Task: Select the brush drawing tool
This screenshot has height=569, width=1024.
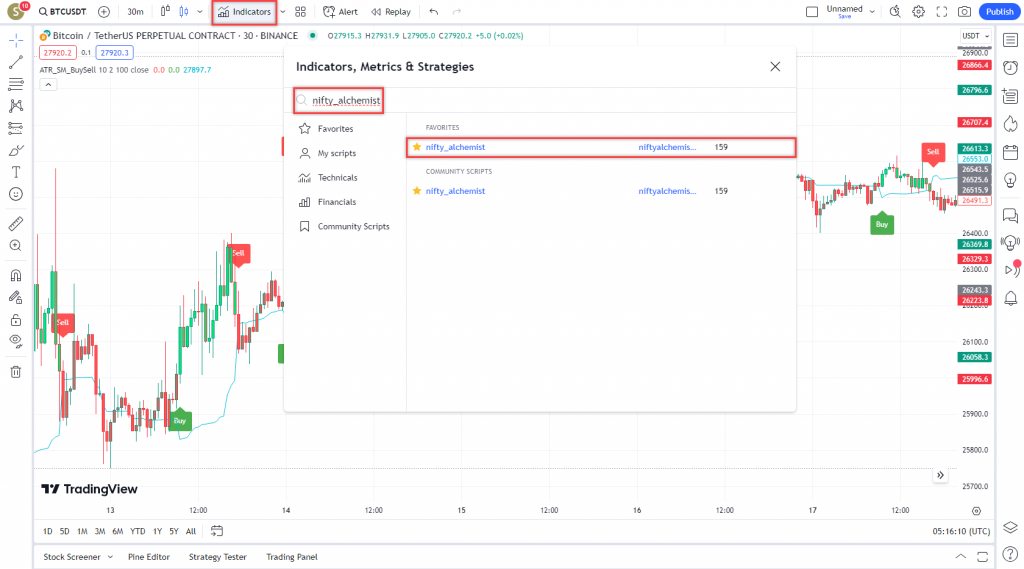Action: click(16, 150)
